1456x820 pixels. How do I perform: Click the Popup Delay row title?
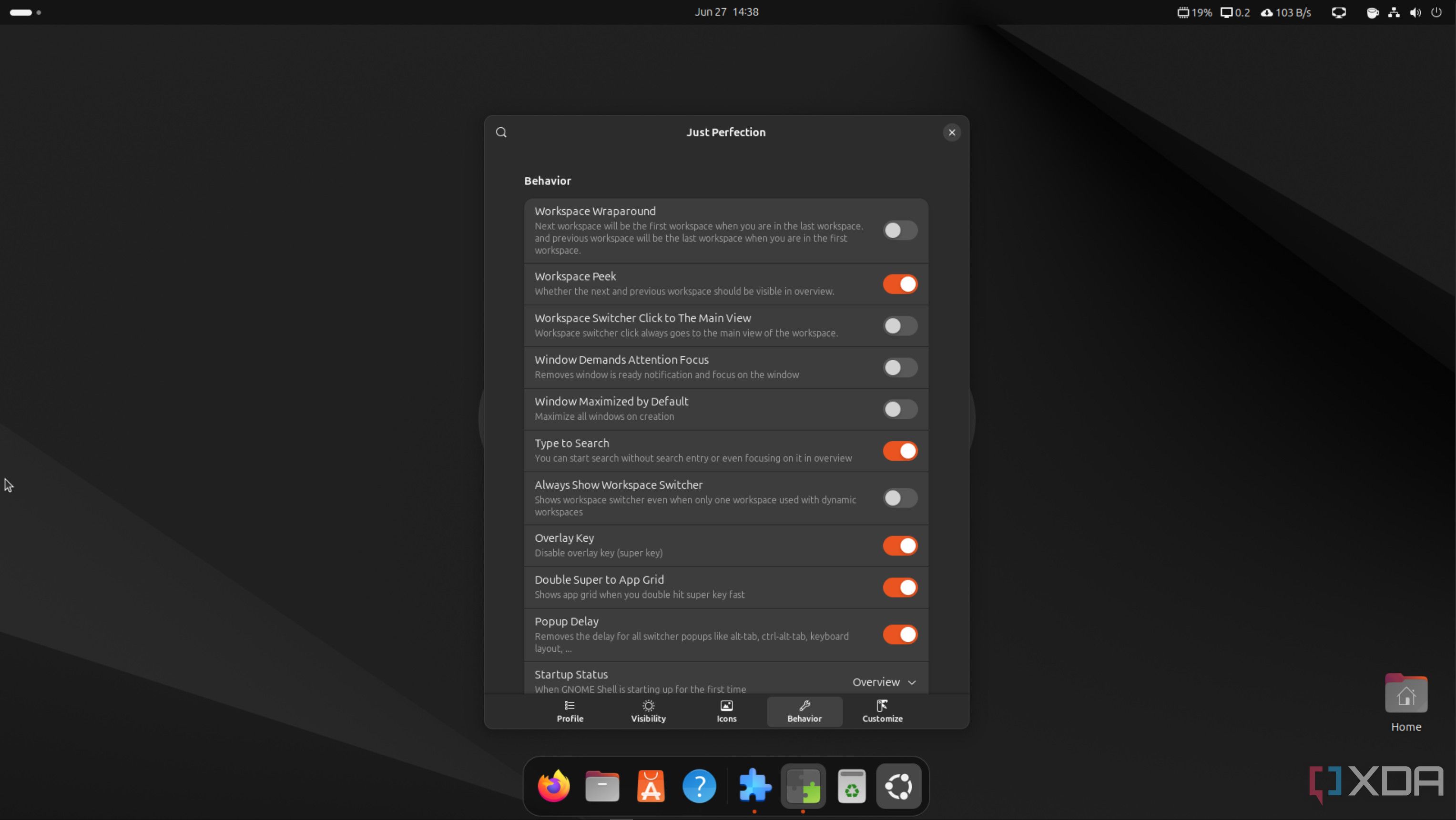coord(566,622)
